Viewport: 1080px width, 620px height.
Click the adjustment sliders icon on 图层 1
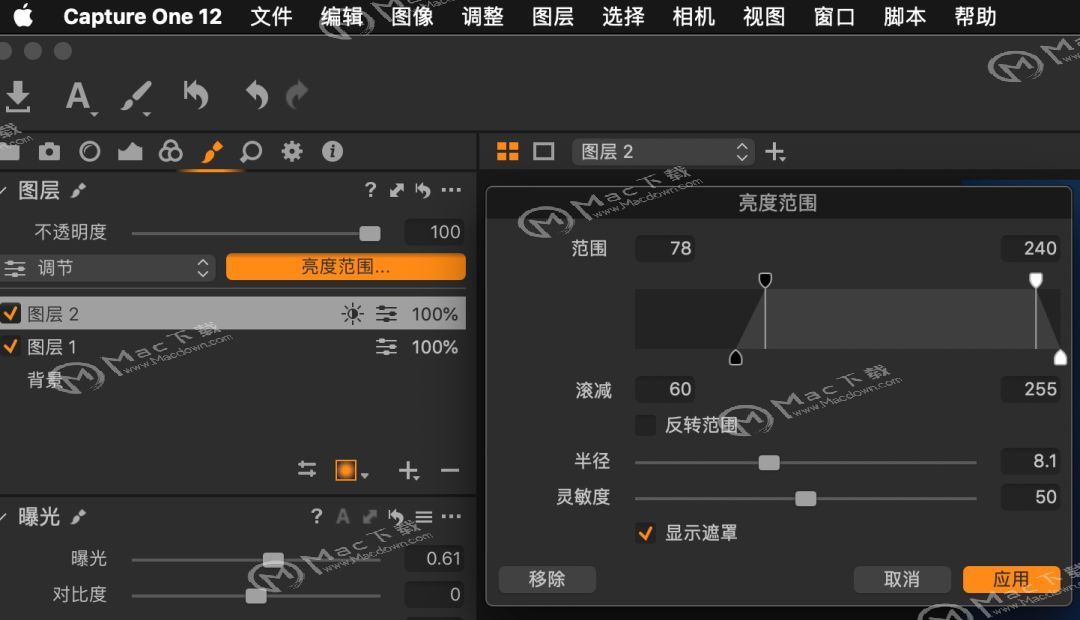[386, 347]
